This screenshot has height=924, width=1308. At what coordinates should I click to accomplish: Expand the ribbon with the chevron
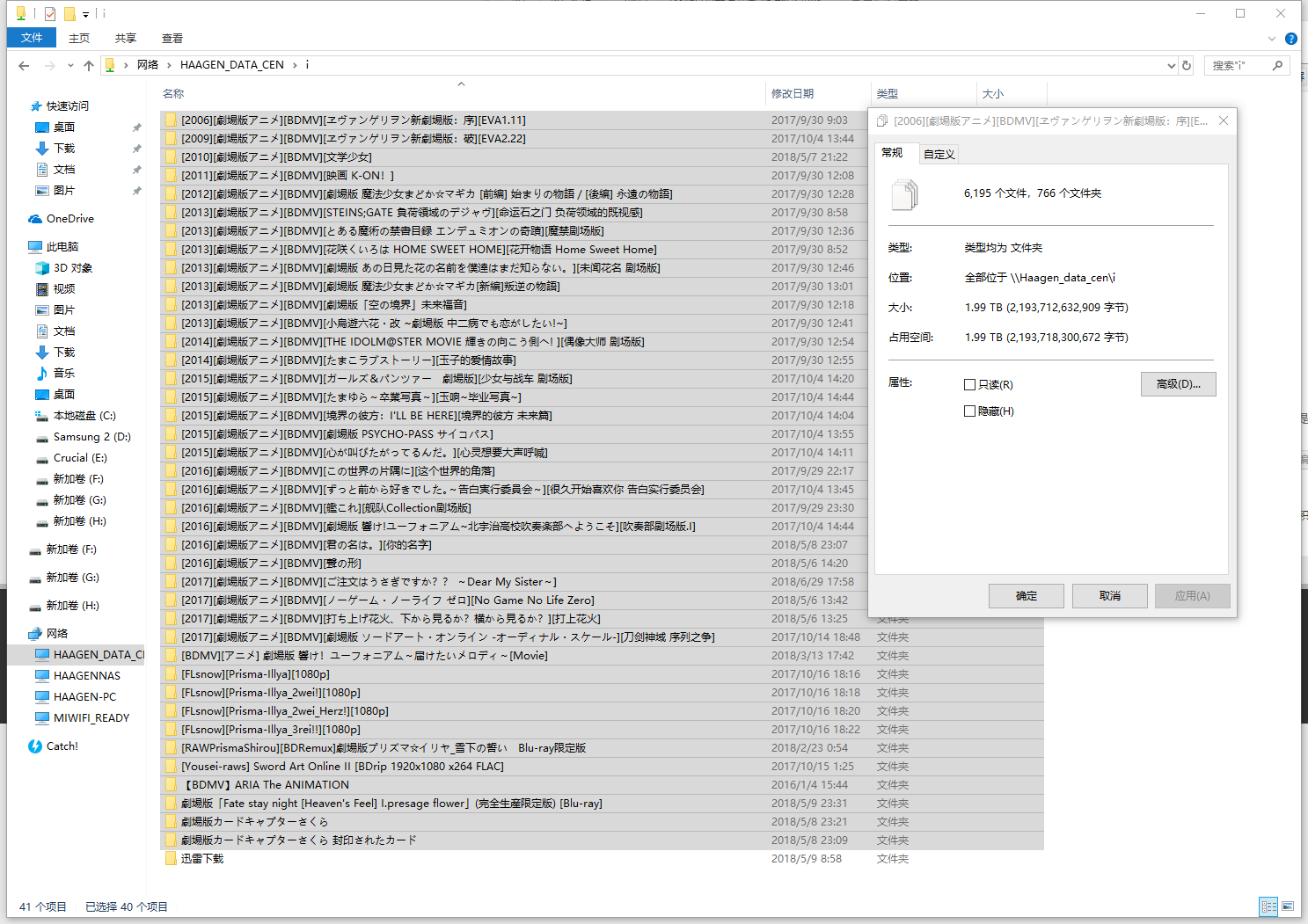coord(1271,39)
